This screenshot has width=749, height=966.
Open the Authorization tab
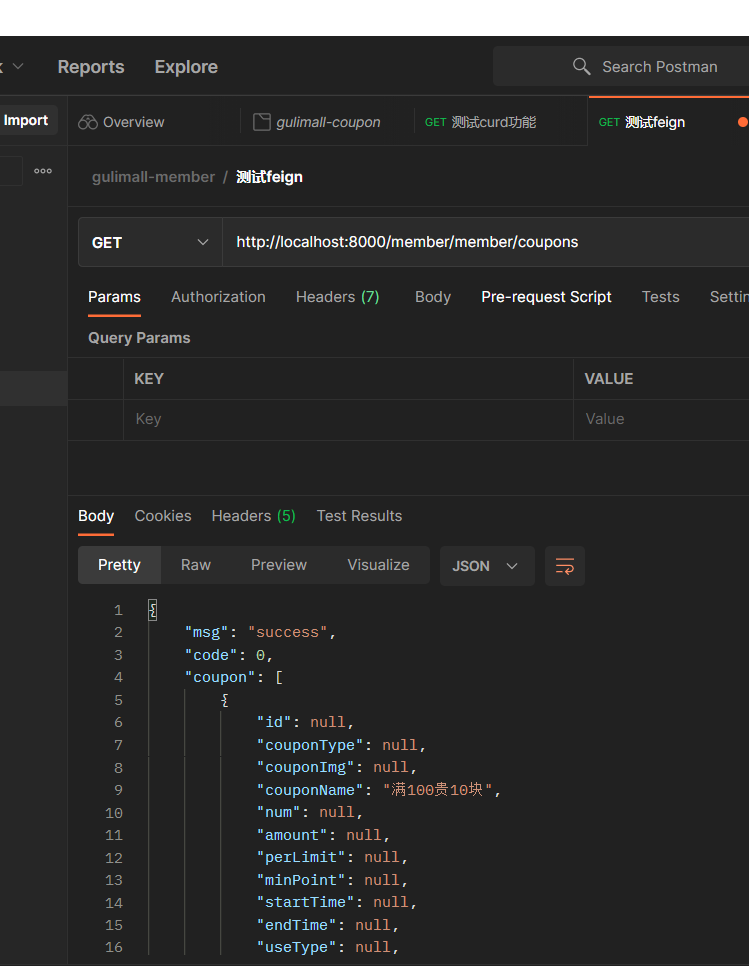[218, 297]
